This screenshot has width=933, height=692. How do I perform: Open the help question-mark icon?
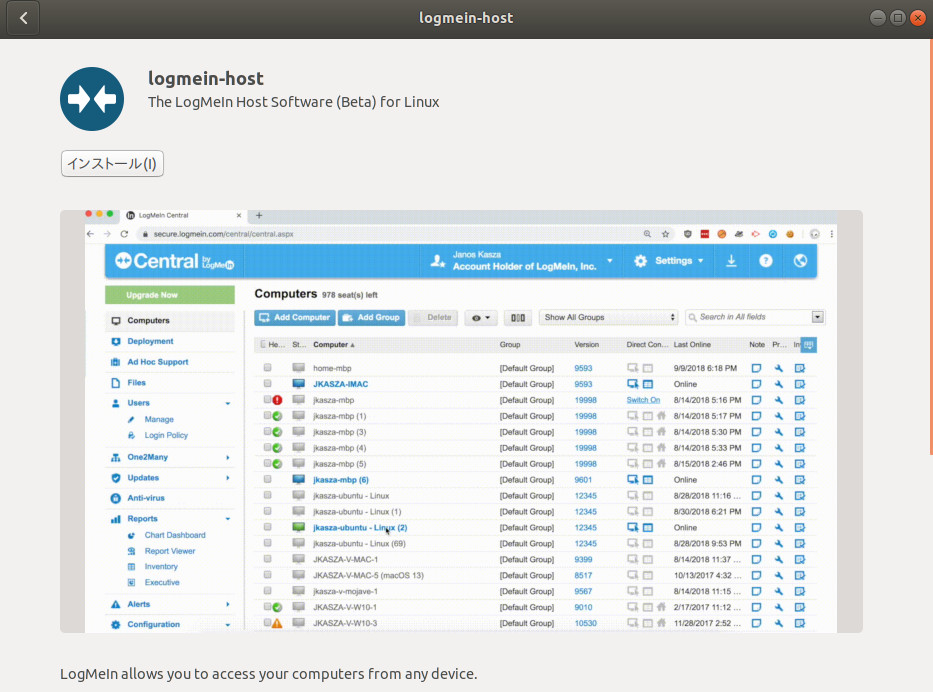pos(766,260)
